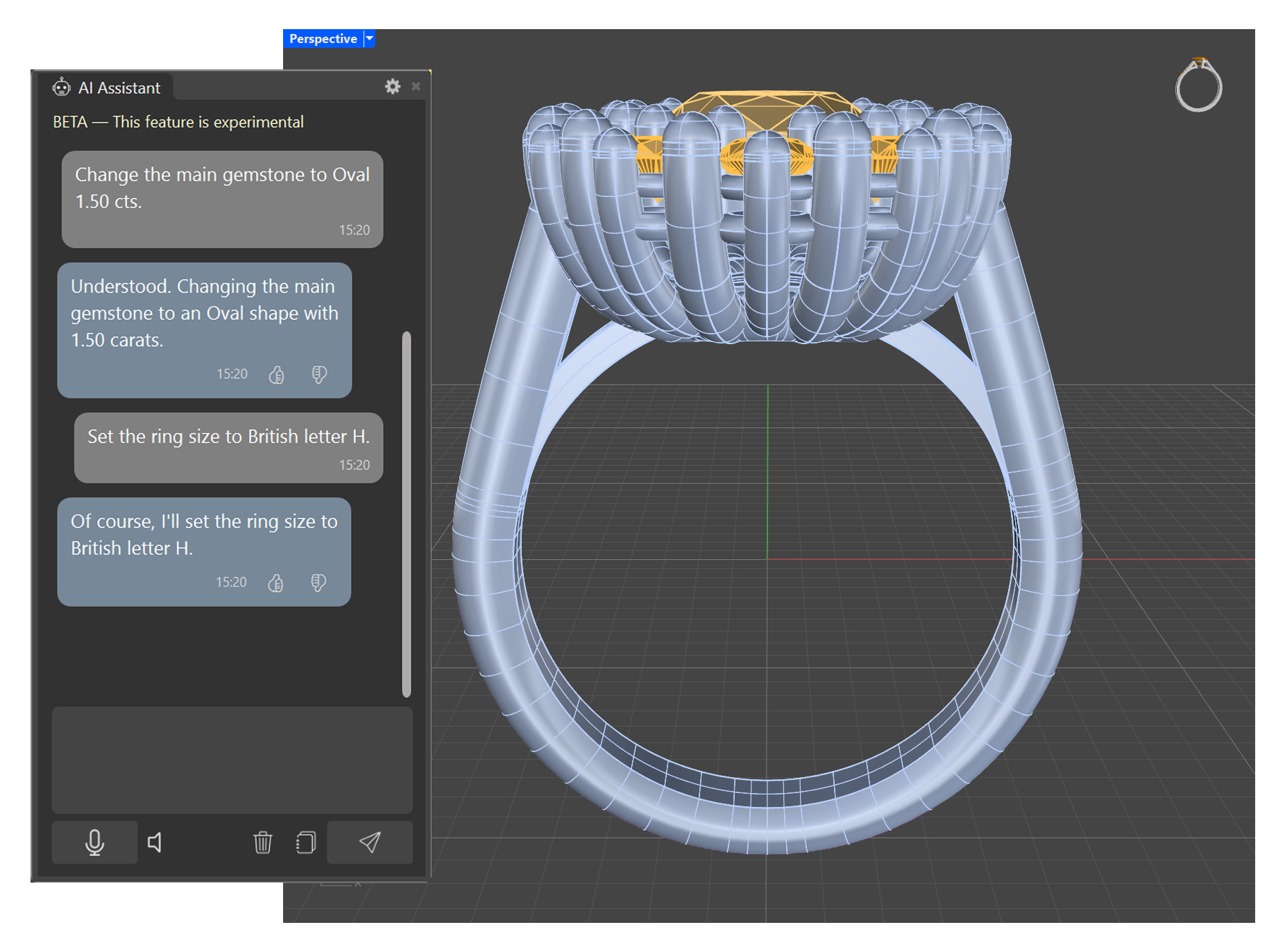The width and height of the screenshot is (1285, 952).
Task: Click the robot icon beside AI Assistant
Action: 62,87
